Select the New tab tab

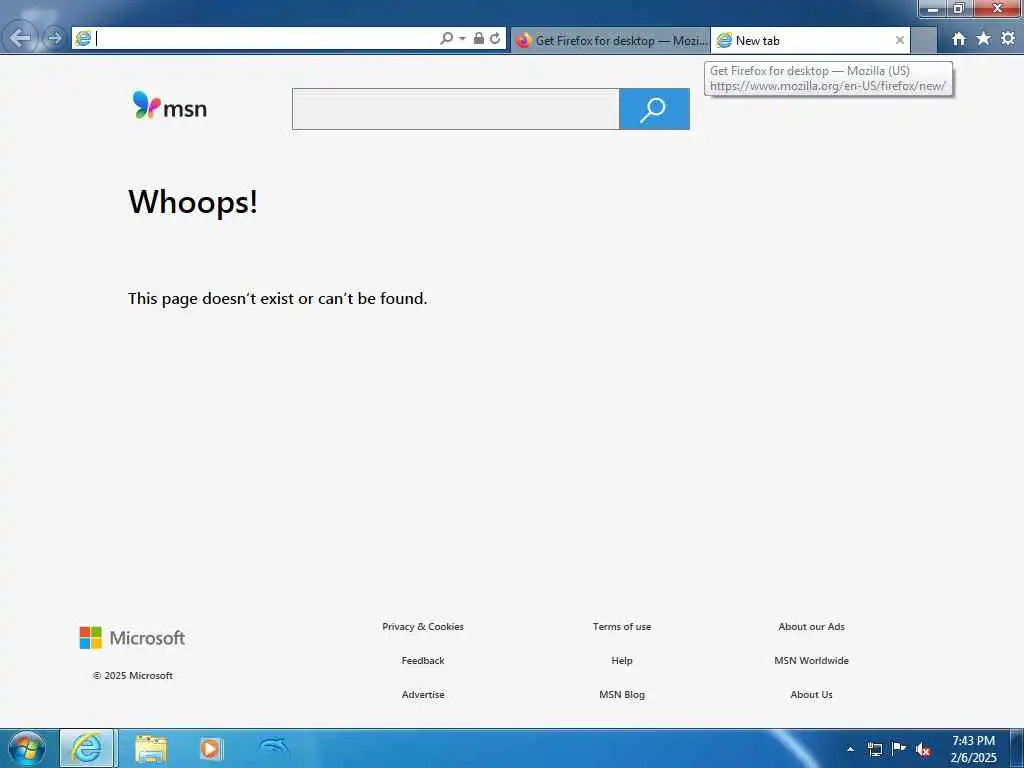pyautogui.click(x=810, y=40)
